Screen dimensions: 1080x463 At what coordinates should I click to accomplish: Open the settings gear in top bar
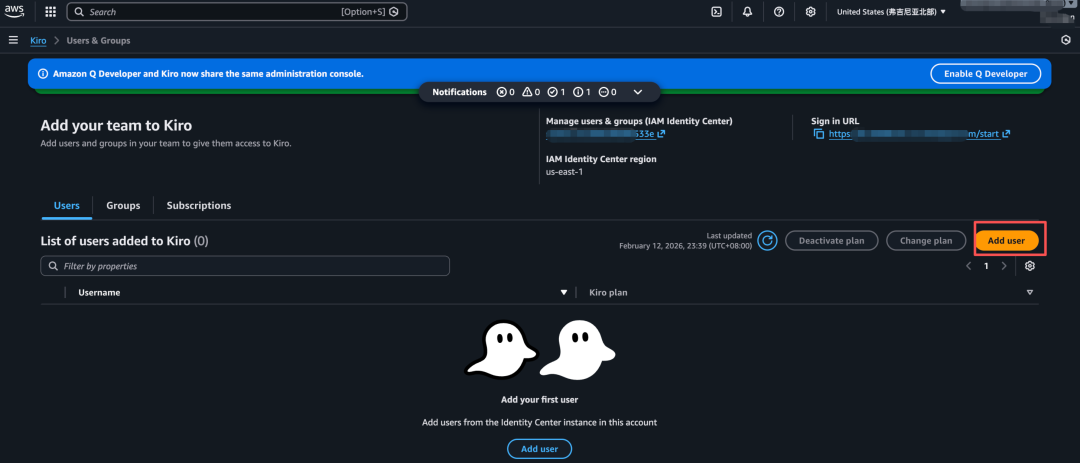(811, 12)
